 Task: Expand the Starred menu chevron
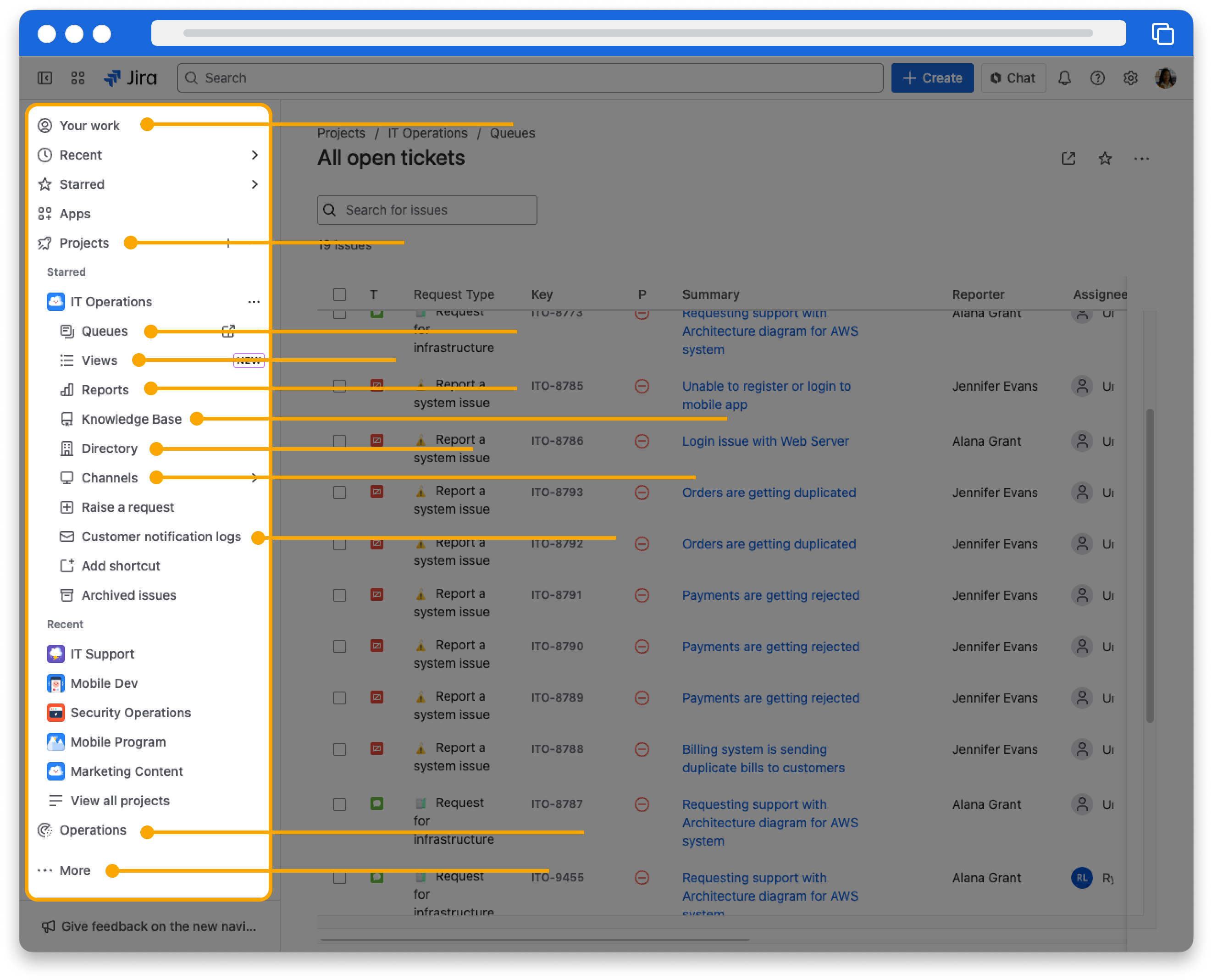coord(255,184)
